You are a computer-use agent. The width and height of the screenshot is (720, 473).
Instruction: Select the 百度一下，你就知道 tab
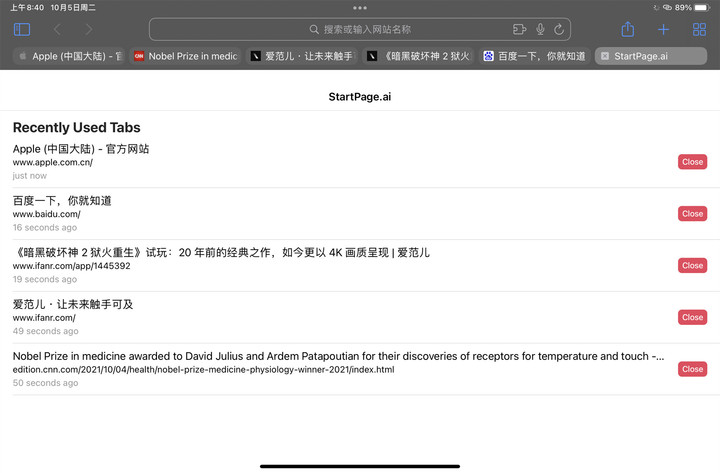[534, 56]
